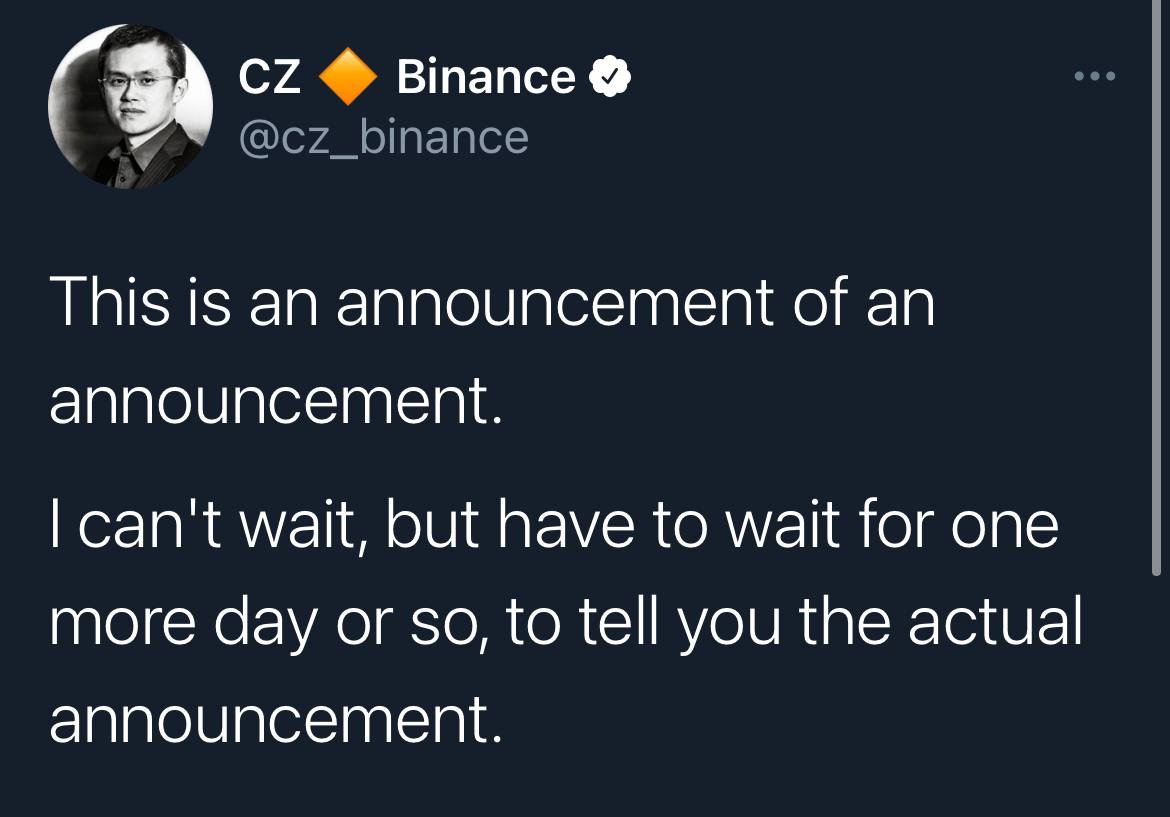Click the line "This is an announcement of an"
The width and height of the screenshot is (1170, 817).
[x=492, y=303]
